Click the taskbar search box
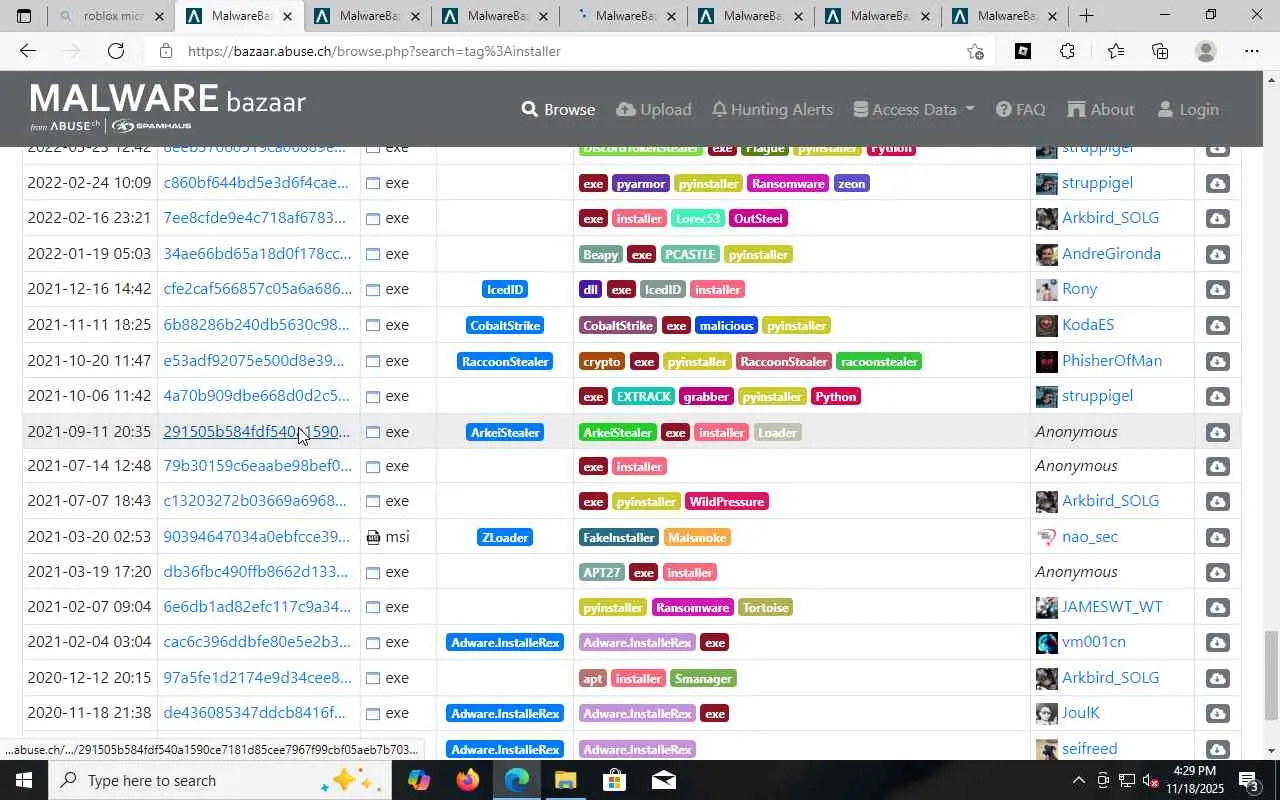The width and height of the screenshot is (1280, 800). 218,780
